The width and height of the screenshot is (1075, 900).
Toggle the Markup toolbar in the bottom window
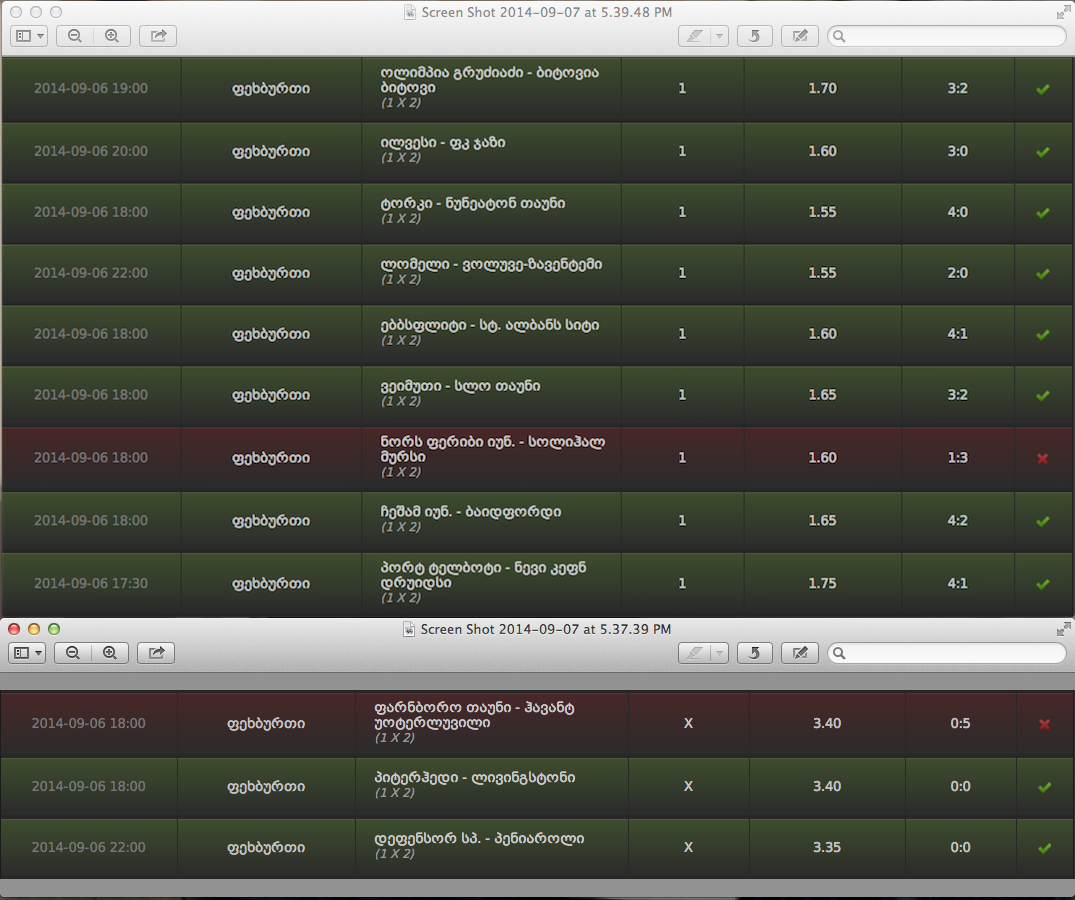799,652
